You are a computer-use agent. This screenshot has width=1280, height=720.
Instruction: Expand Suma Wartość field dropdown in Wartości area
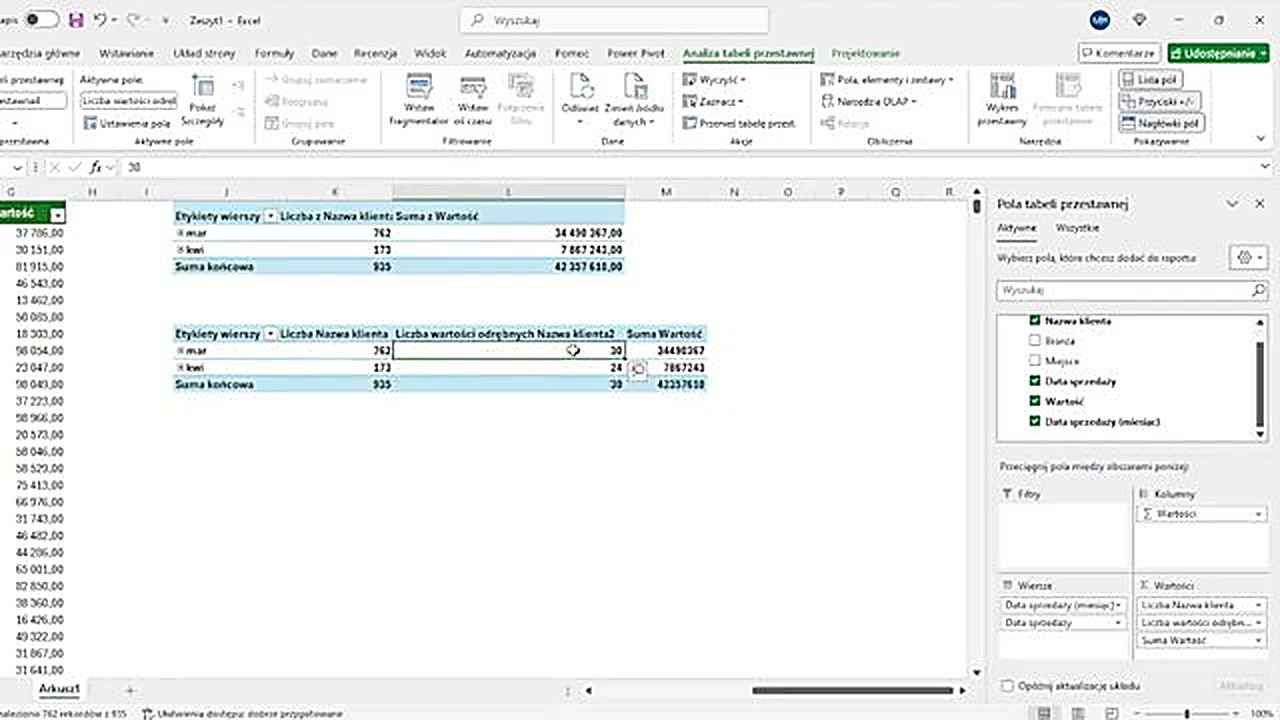click(x=1258, y=640)
